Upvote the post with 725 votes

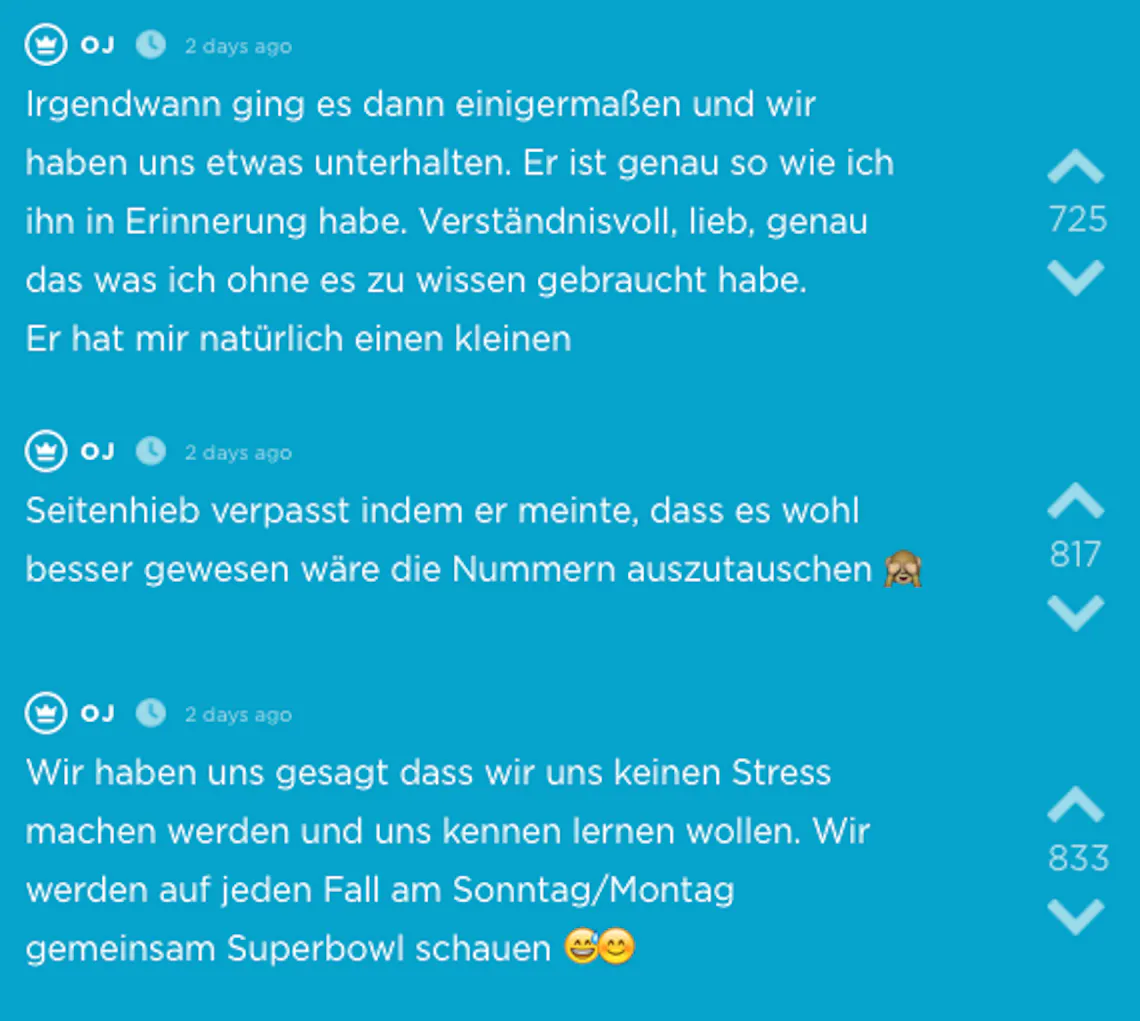tap(1076, 167)
